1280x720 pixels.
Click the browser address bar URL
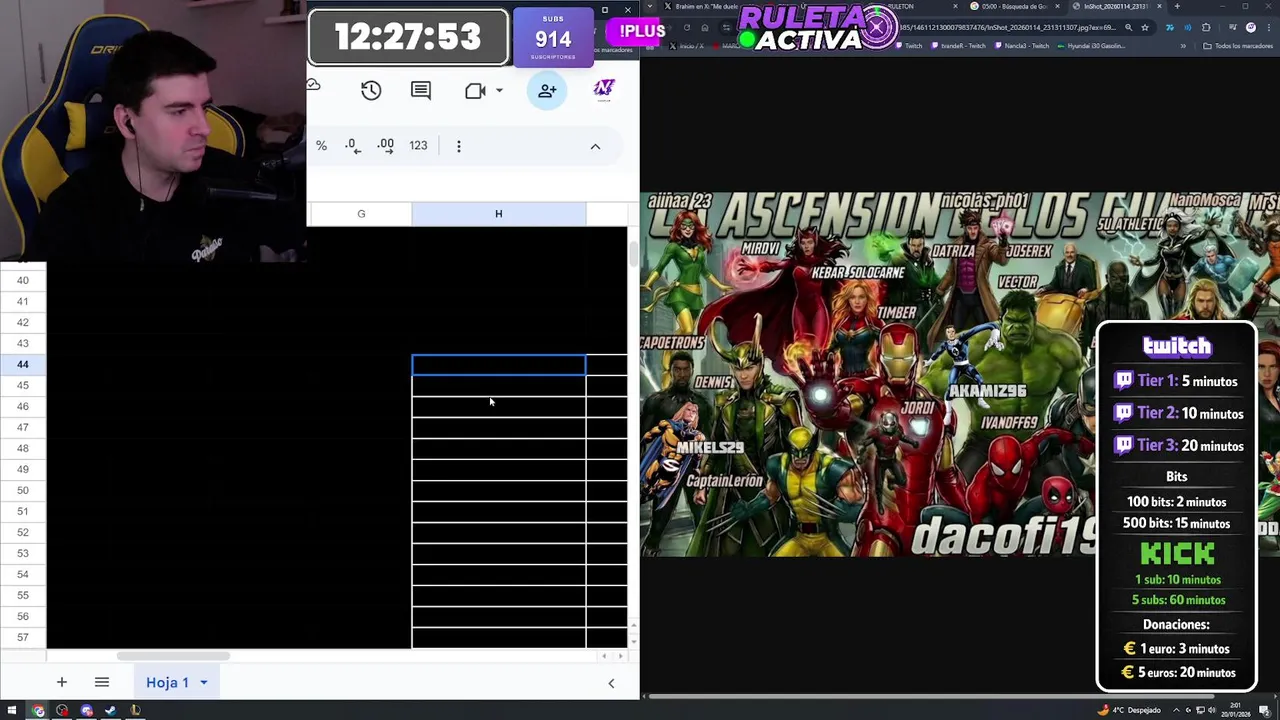pyautogui.click(x=1010, y=27)
